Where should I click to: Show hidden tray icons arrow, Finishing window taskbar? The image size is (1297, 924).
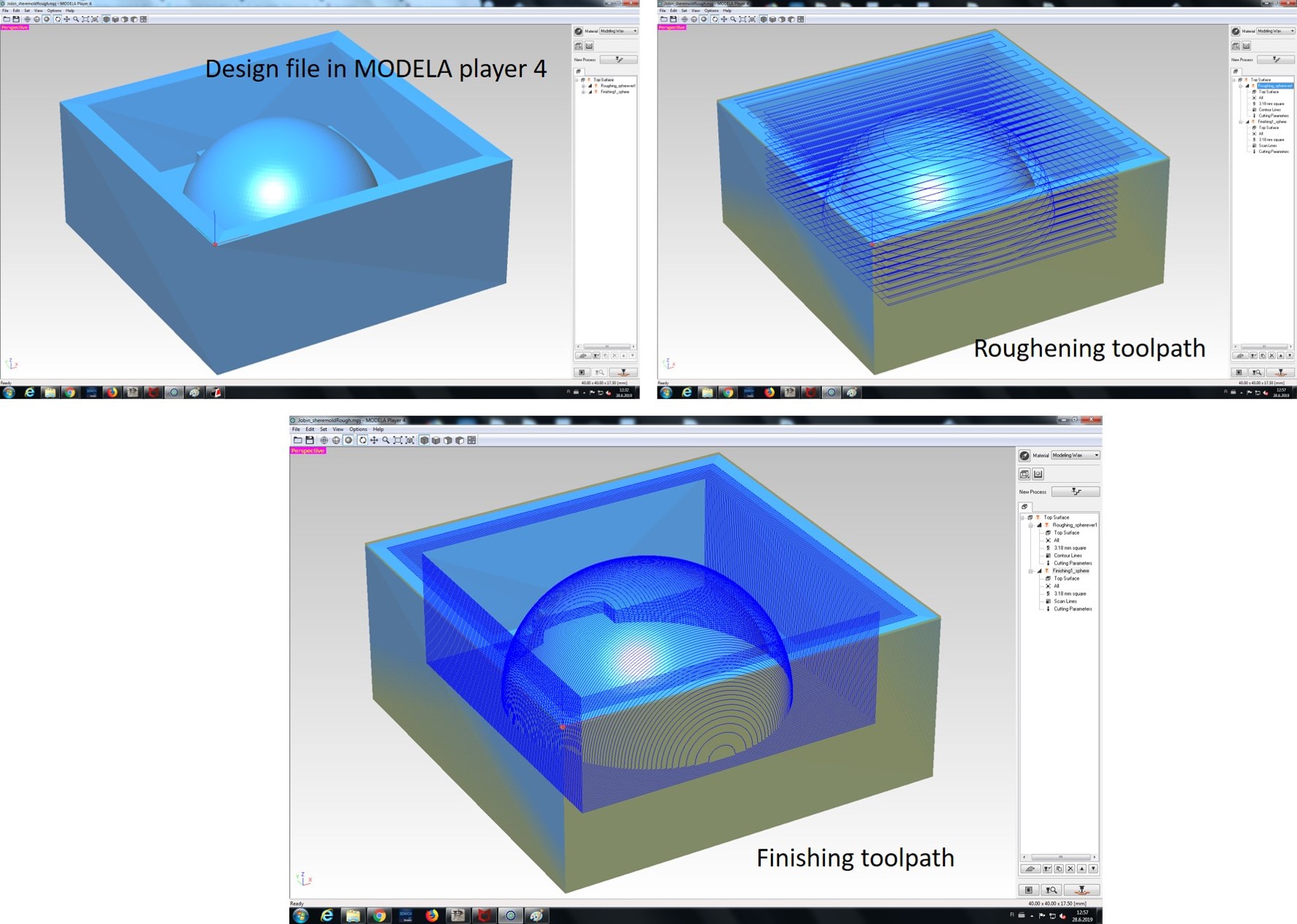tap(1032, 916)
